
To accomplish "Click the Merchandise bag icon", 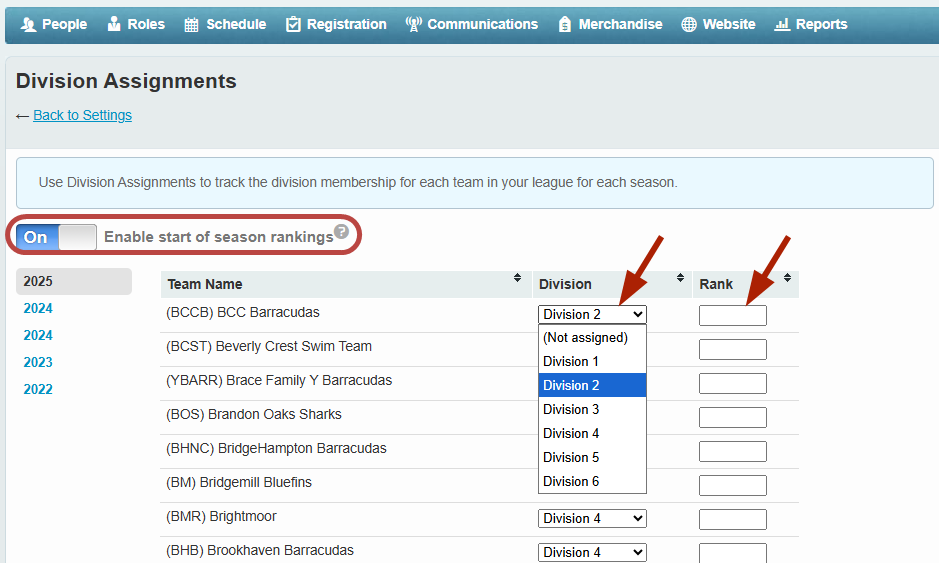I will (565, 24).
